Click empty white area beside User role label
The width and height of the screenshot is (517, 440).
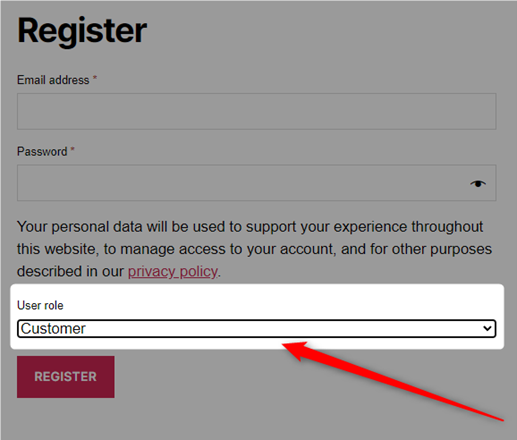[x=267, y=304]
